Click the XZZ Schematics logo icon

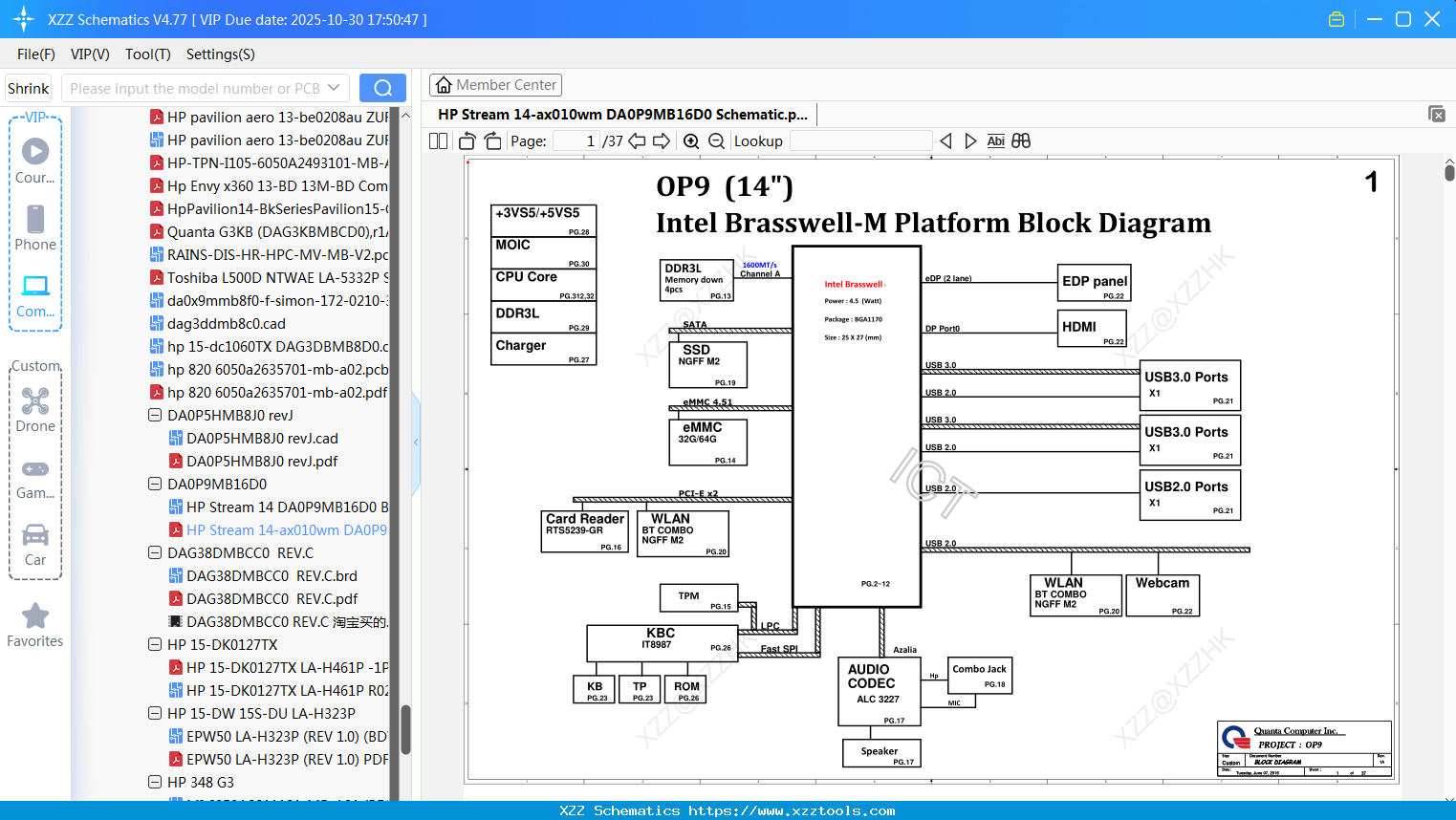(x=23, y=19)
